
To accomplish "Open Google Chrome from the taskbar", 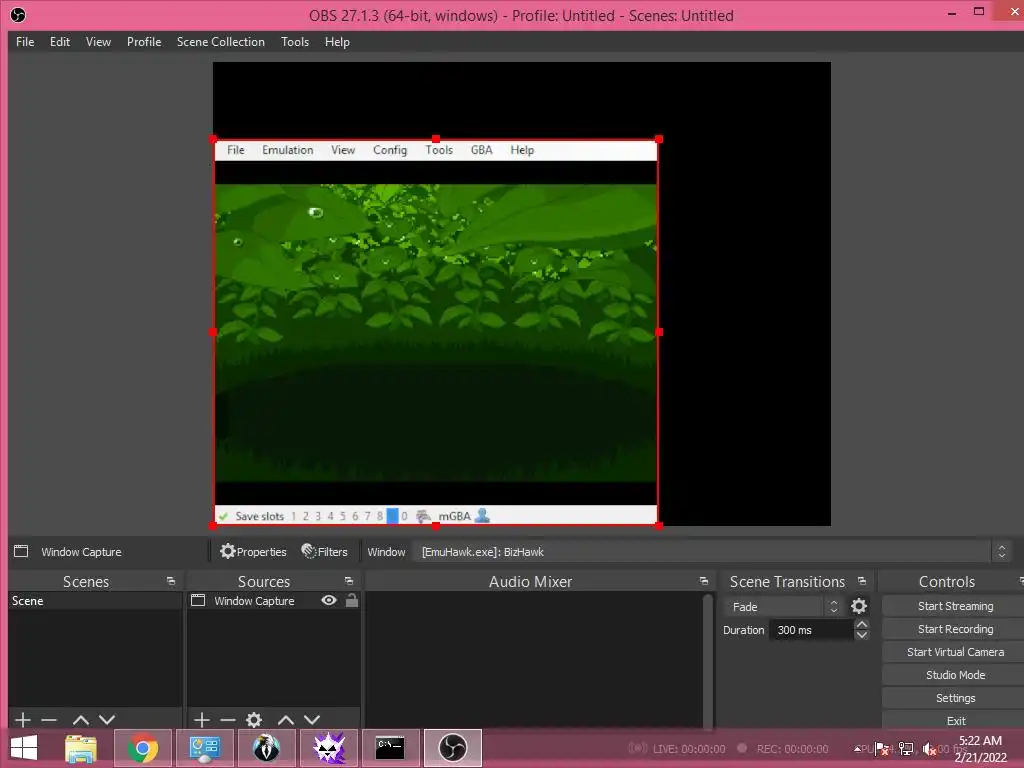I will (x=142, y=748).
